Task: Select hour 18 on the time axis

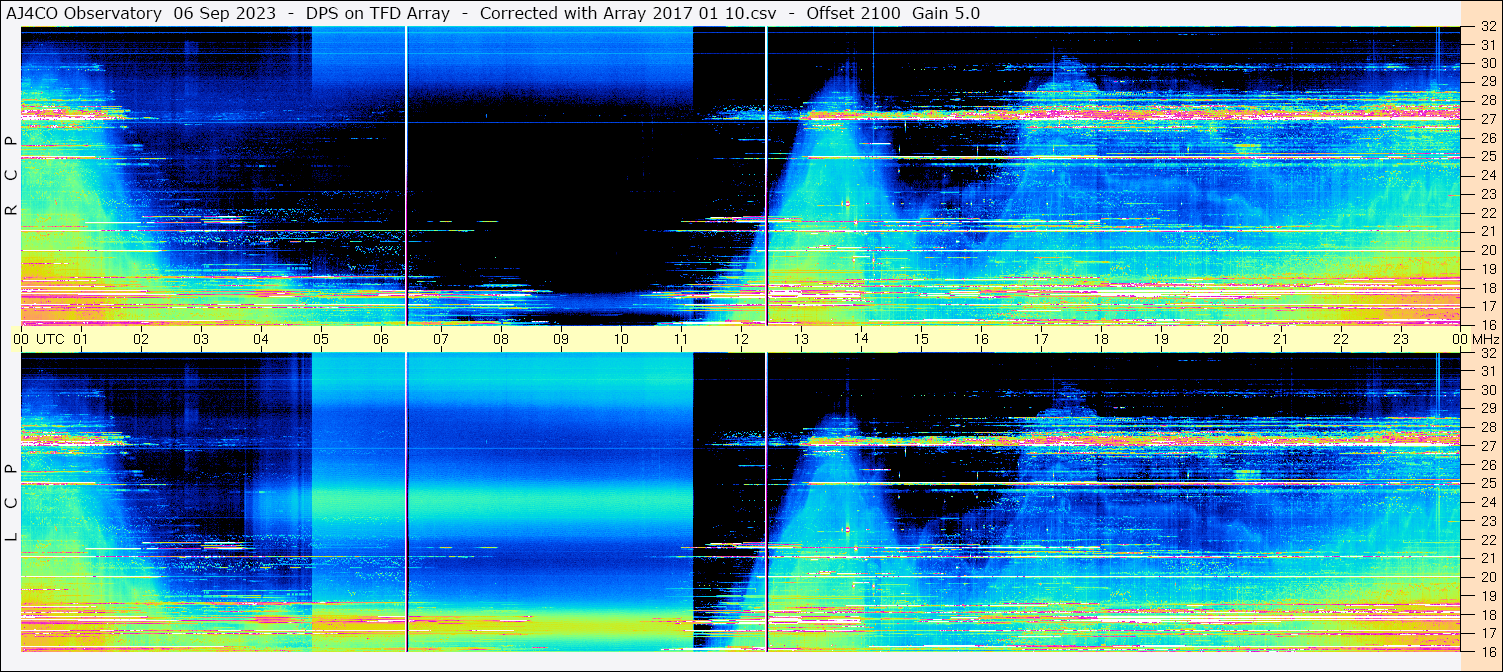Action: tap(1101, 340)
